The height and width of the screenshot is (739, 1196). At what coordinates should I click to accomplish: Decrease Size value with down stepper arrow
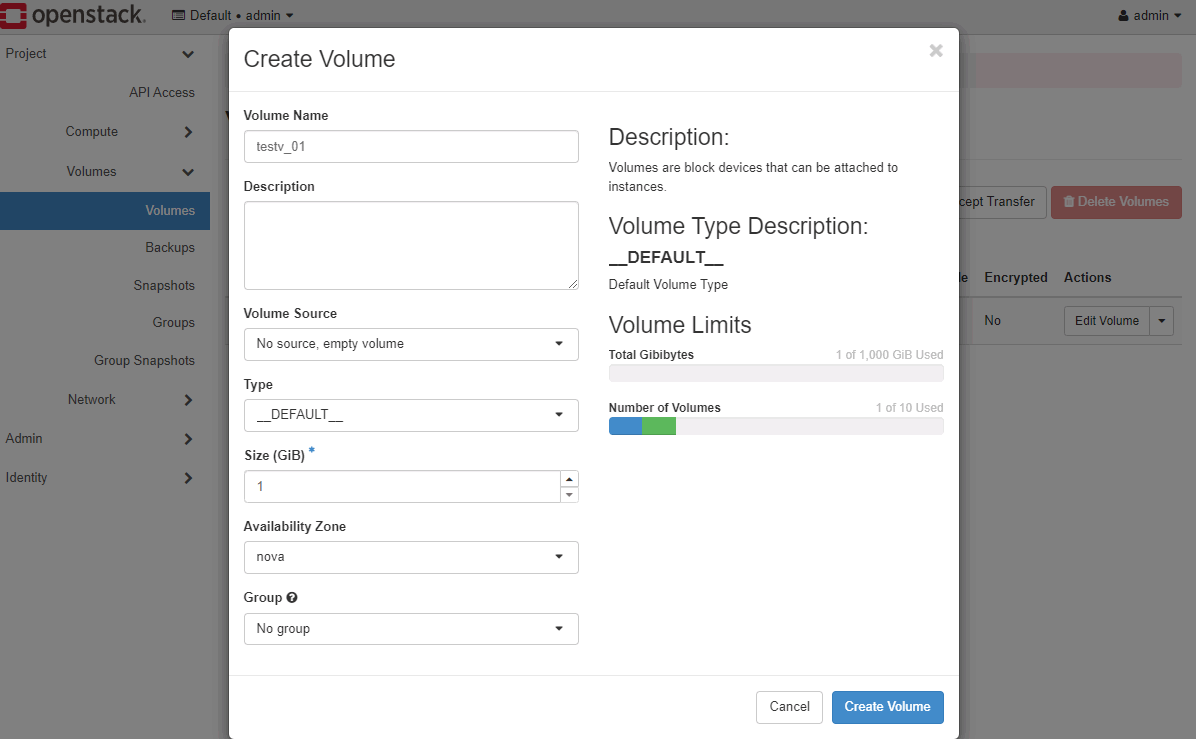point(569,494)
